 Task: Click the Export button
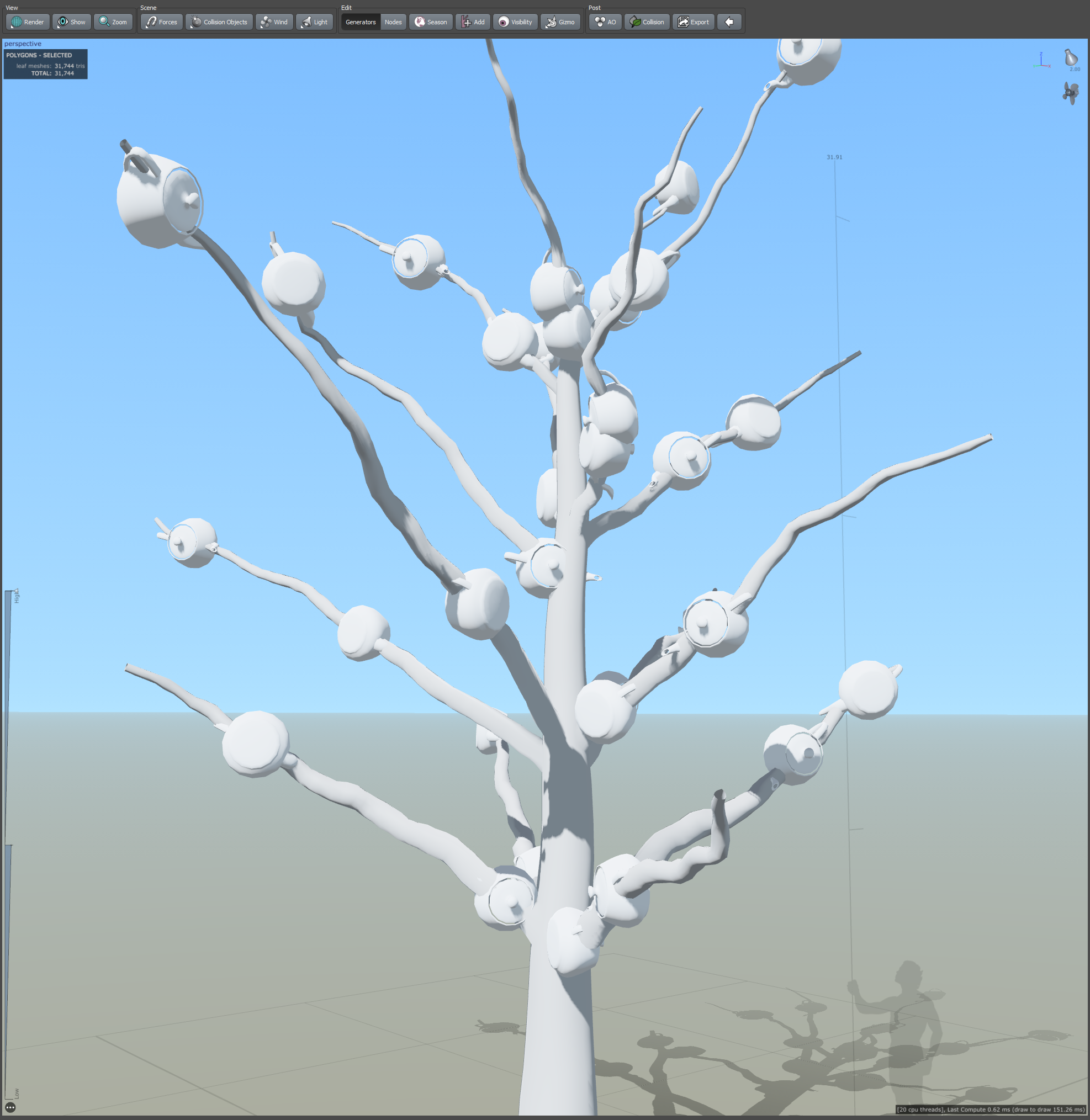(694, 22)
